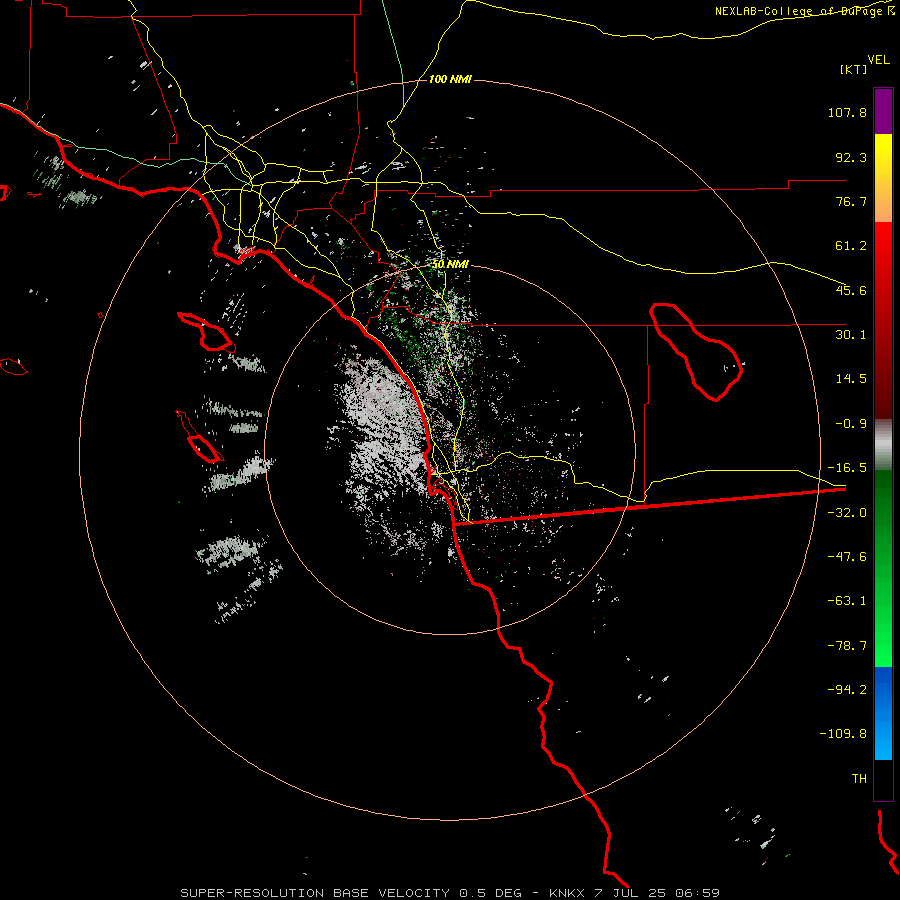This screenshot has height=900, width=900.
Task: Click the 50 NMI range ring label
Action: click(x=451, y=265)
